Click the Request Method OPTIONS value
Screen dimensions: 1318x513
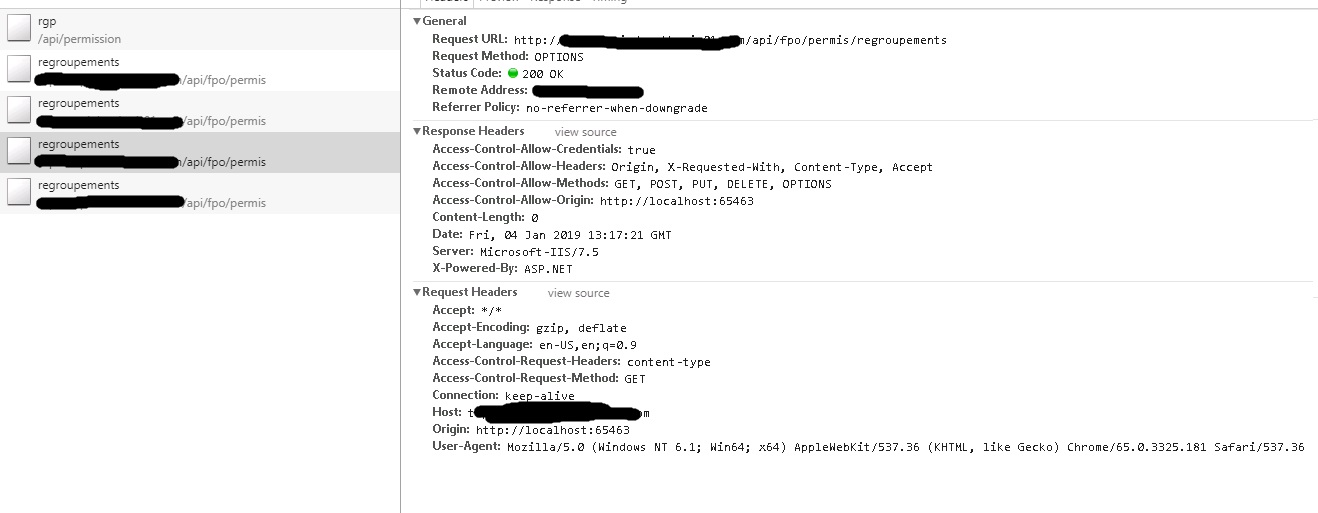[559, 57]
